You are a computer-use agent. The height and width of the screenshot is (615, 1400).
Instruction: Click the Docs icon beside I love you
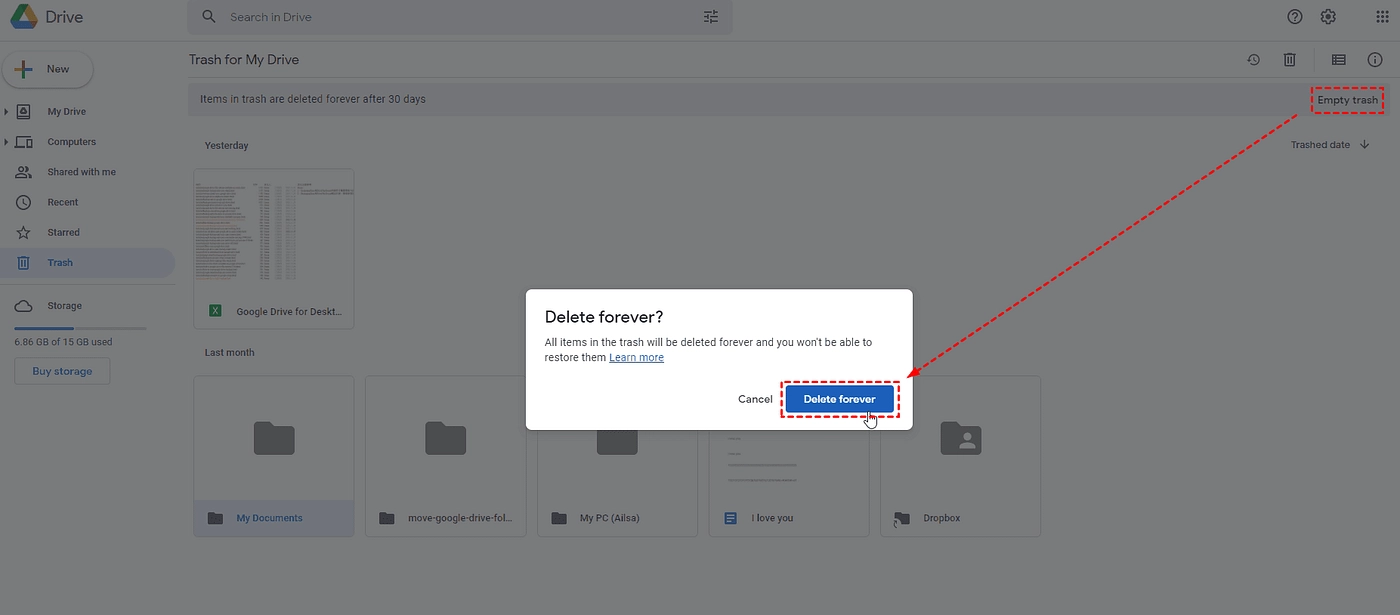(731, 518)
